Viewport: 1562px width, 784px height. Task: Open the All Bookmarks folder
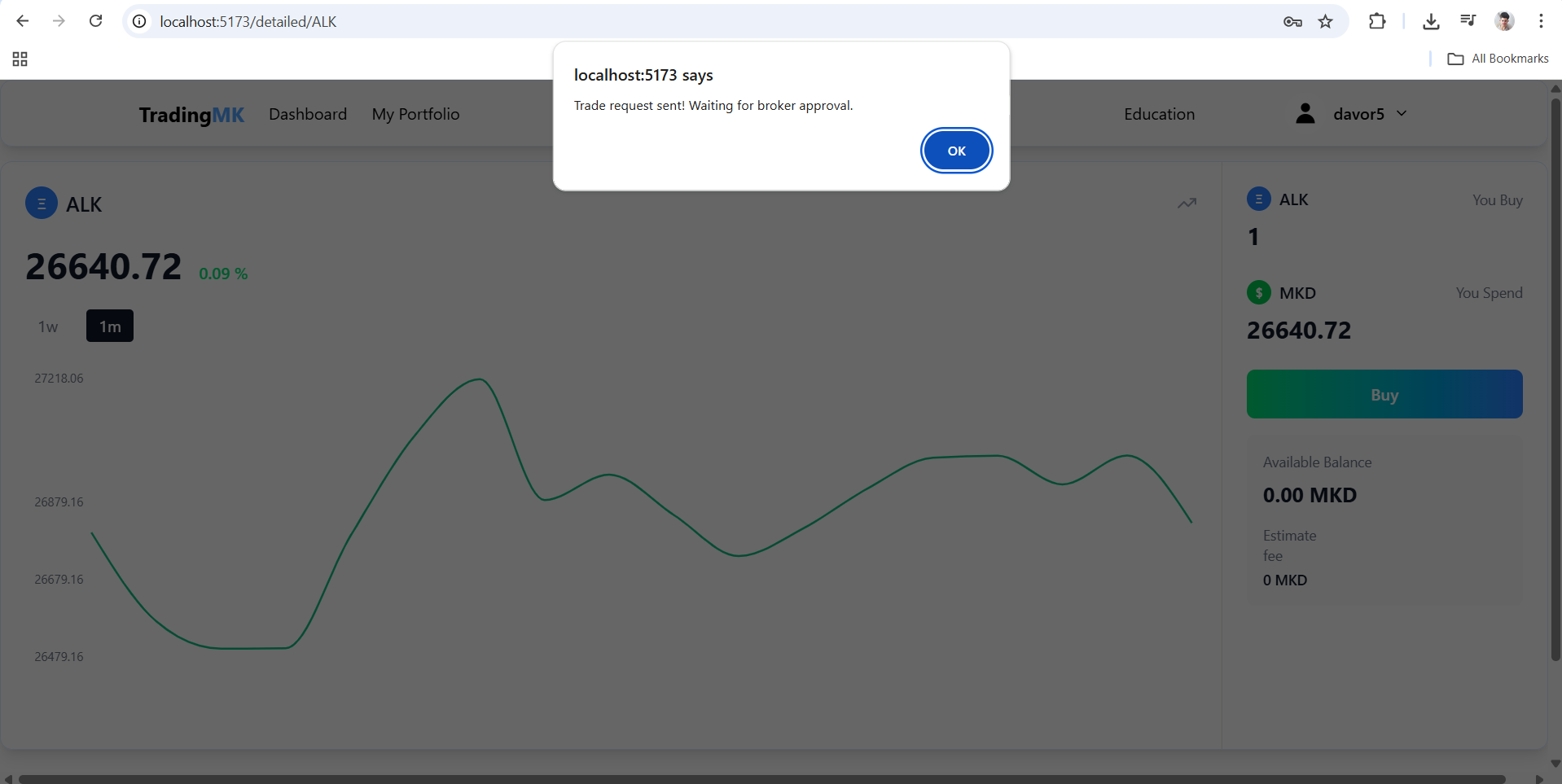point(1498,59)
